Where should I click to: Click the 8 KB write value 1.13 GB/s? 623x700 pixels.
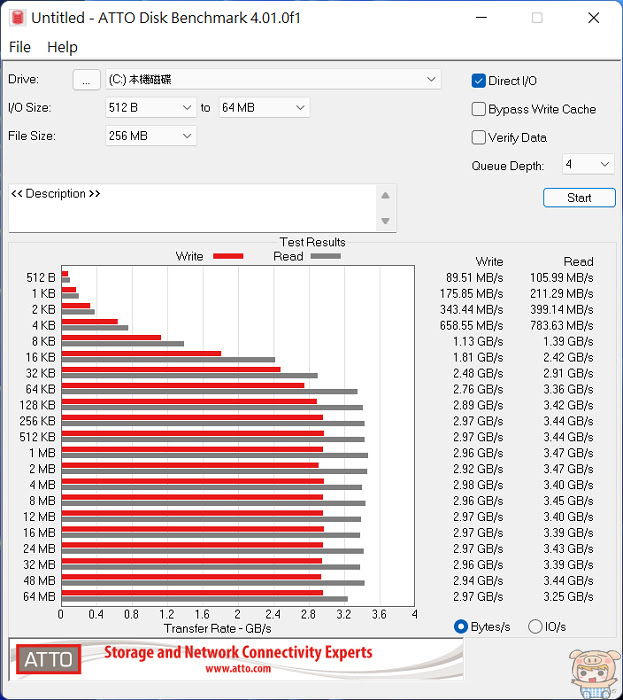[x=478, y=342]
